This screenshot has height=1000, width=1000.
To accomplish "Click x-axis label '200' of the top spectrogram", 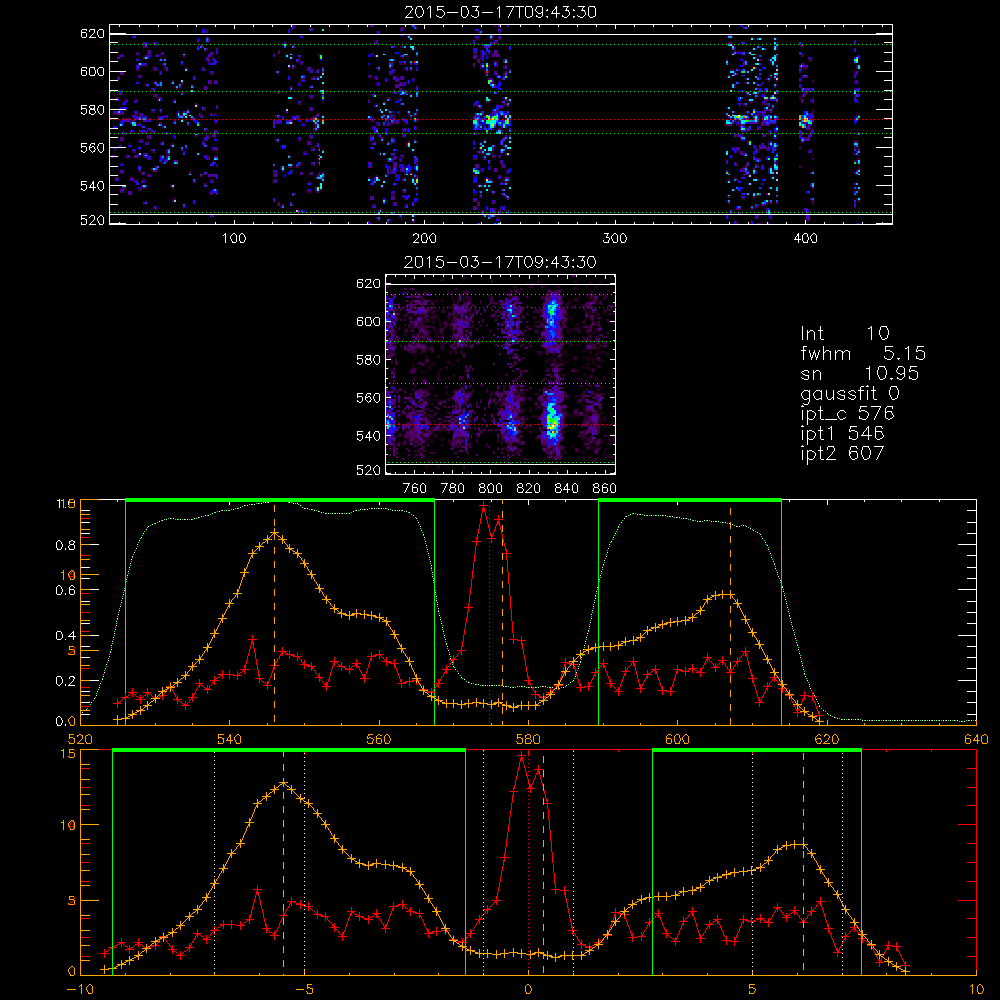I will coord(425,239).
